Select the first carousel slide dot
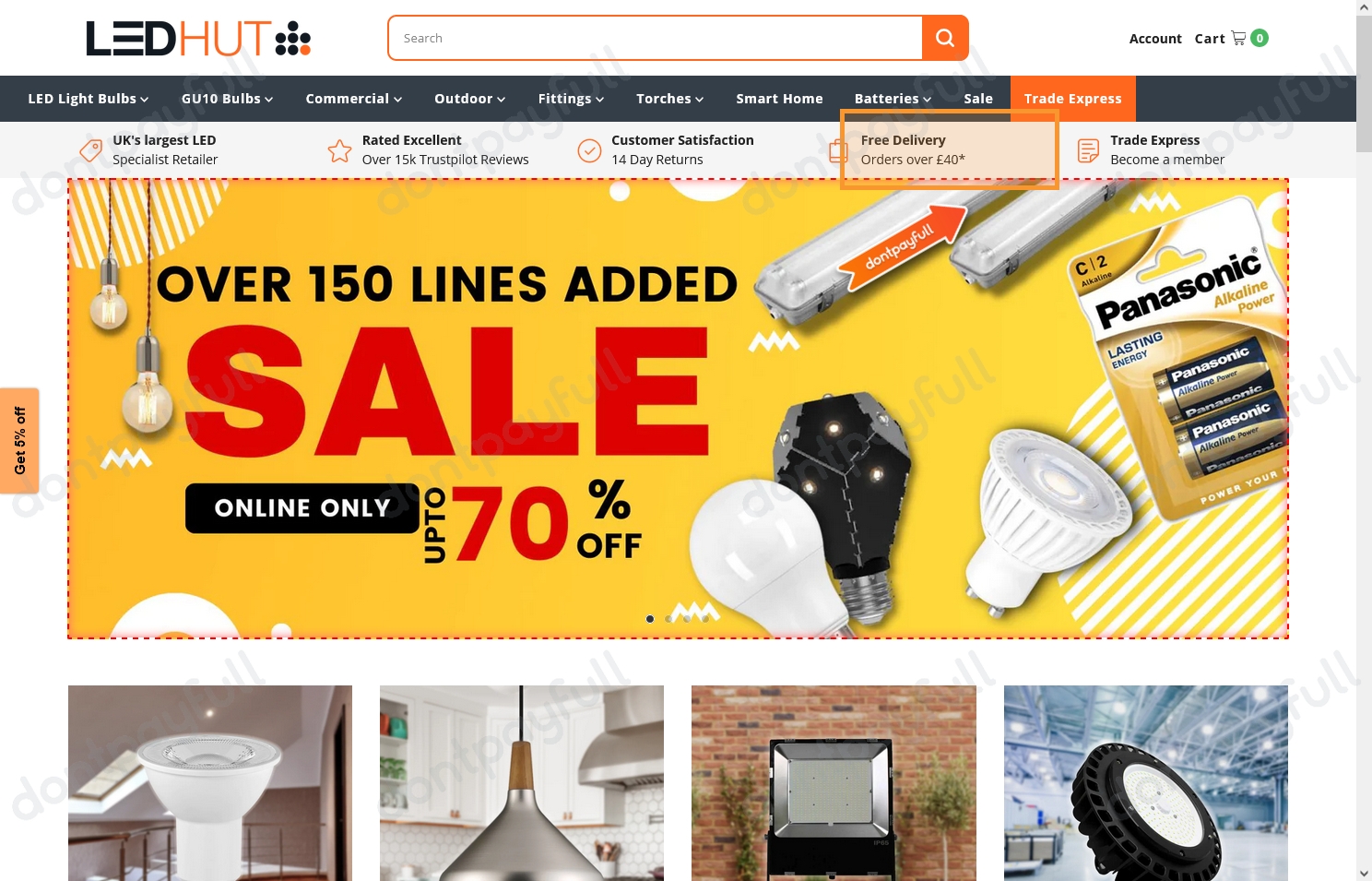Image resolution: width=1372 pixels, height=881 pixels. (x=650, y=619)
